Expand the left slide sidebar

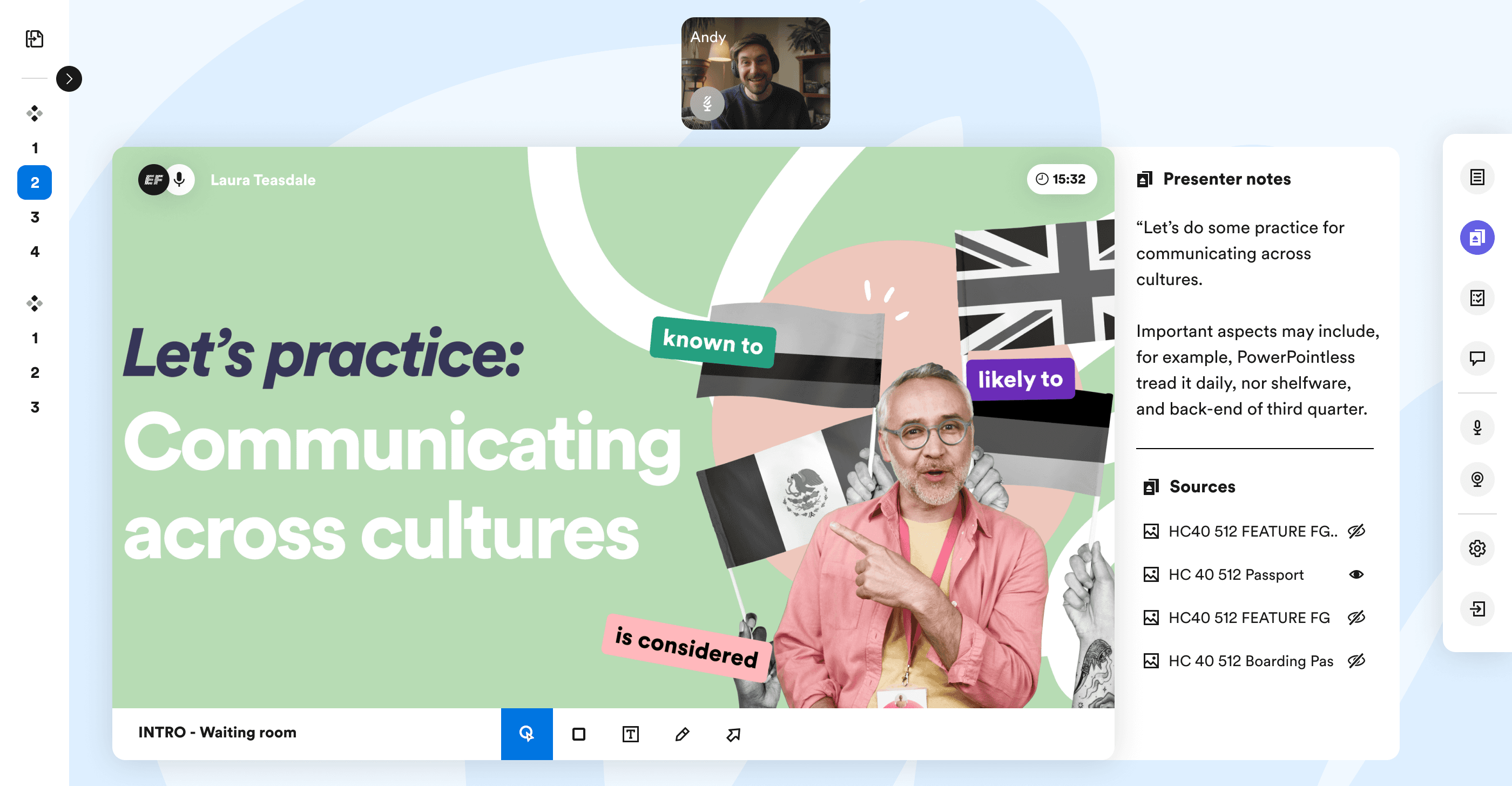tap(69, 79)
